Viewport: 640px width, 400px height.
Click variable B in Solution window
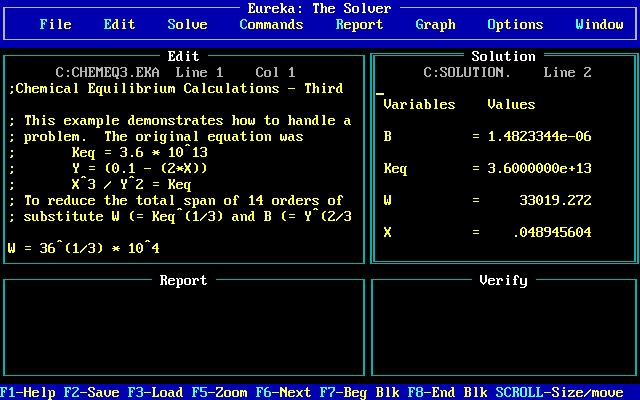tap(388, 136)
